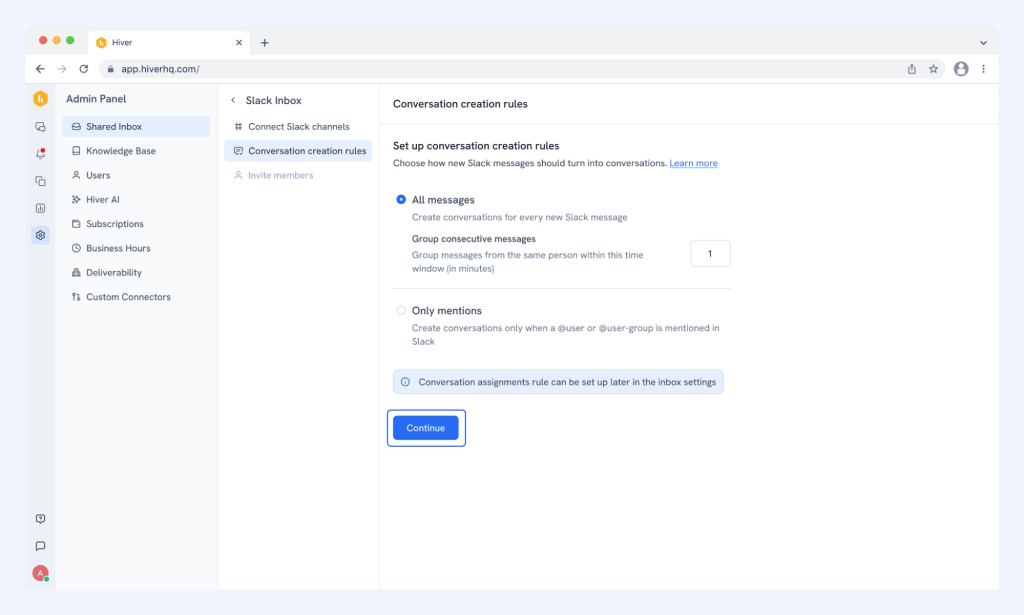This screenshot has width=1024, height=615.
Task: Open Shared Inbox in Admin Panel
Action: click(x=136, y=127)
